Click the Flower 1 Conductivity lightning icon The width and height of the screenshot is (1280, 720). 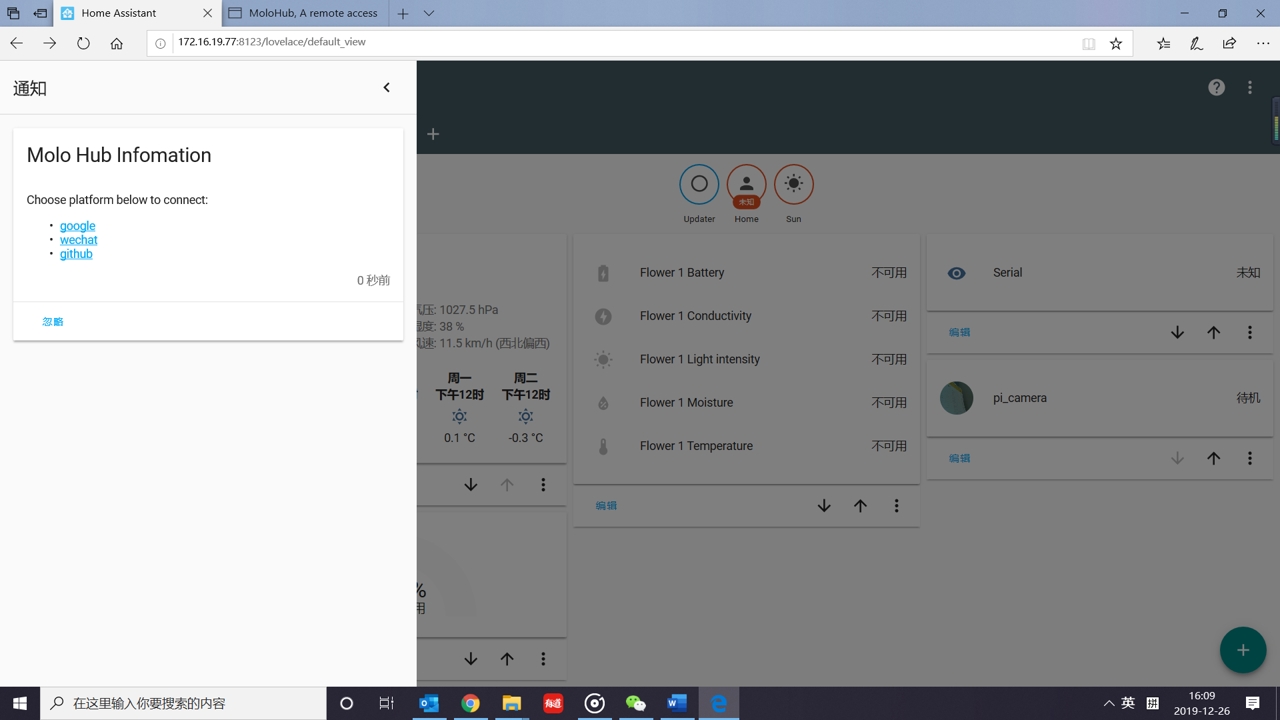click(603, 315)
